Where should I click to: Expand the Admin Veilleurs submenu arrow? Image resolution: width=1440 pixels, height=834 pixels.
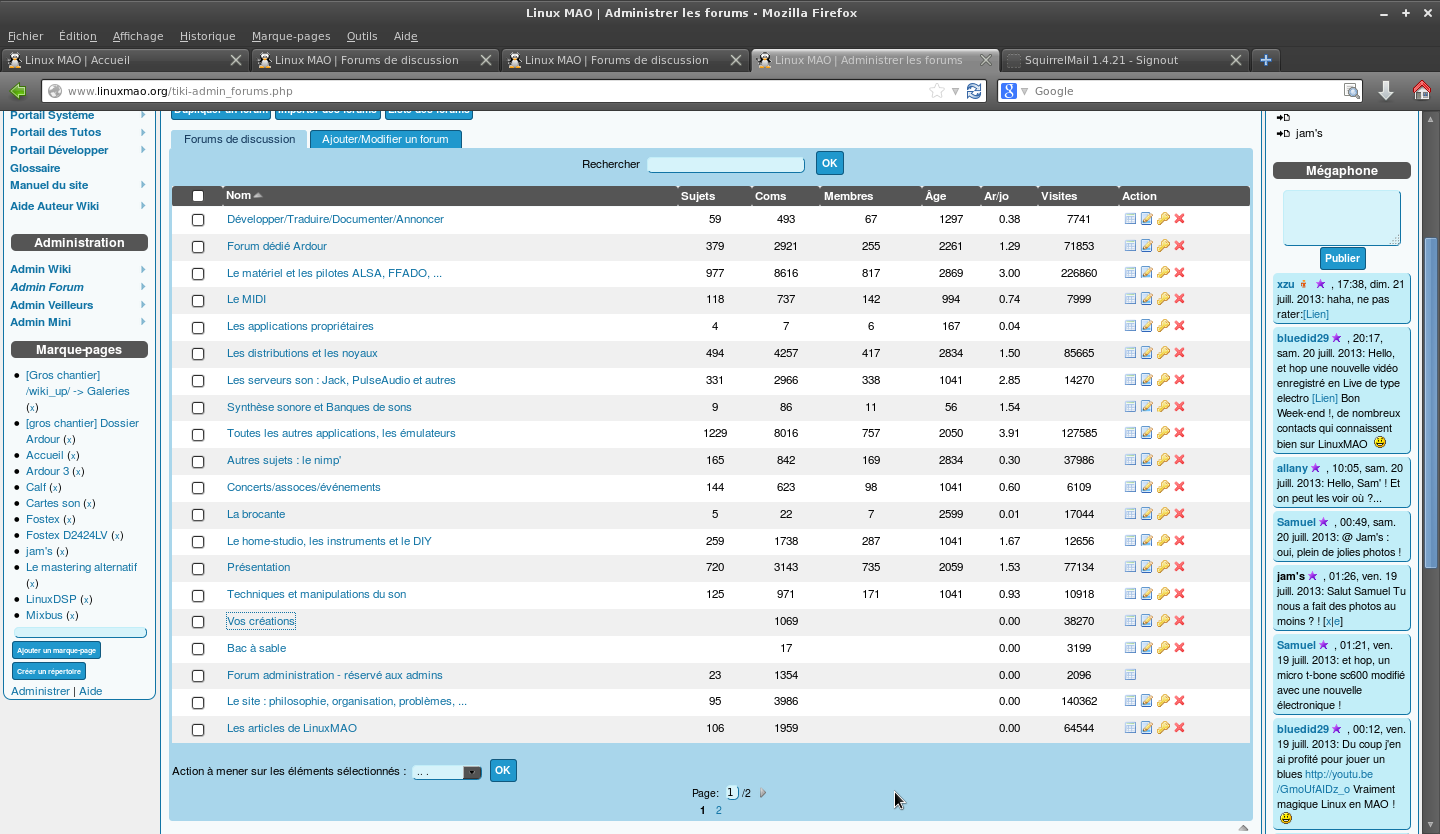tap(143, 305)
